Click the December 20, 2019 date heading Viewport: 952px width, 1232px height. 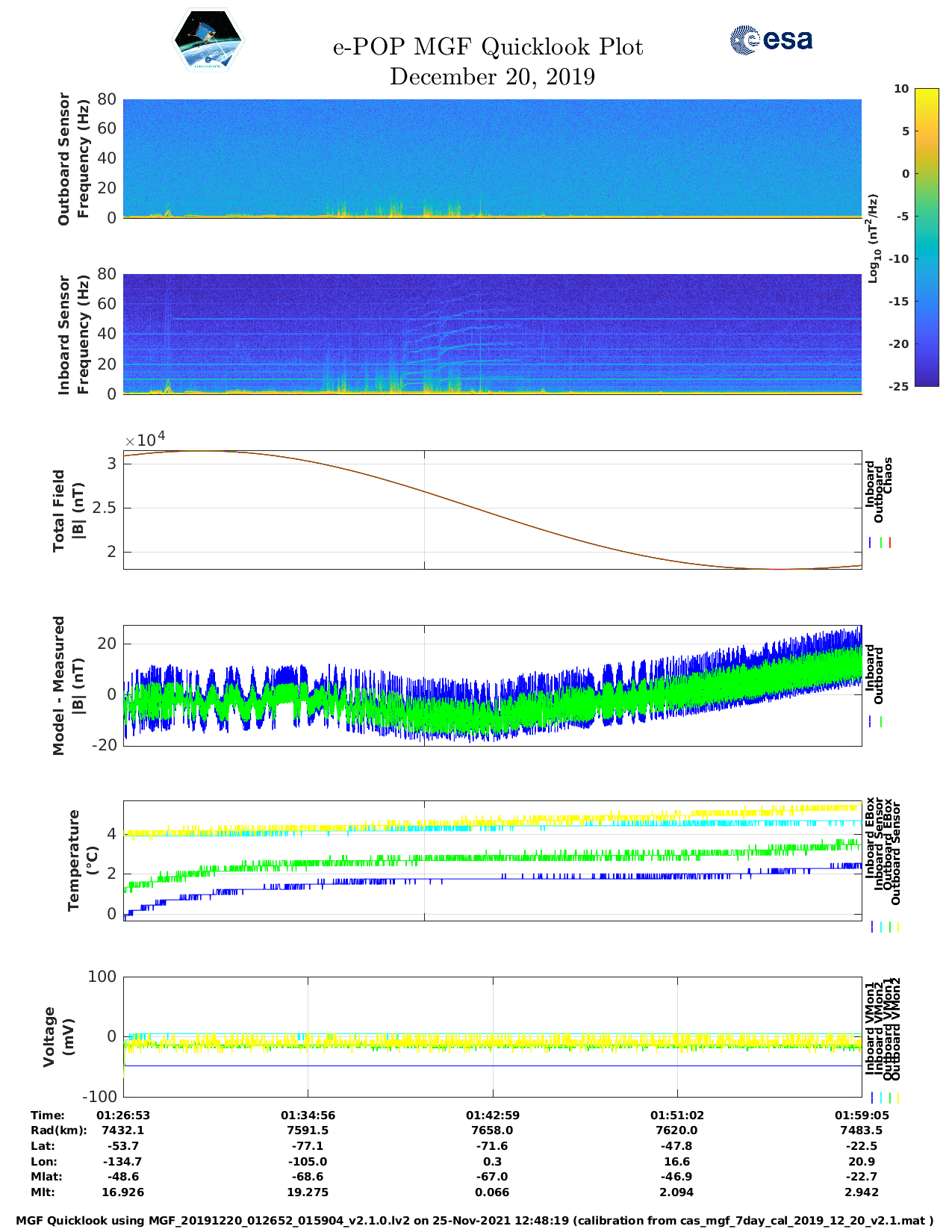tap(492, 77)
